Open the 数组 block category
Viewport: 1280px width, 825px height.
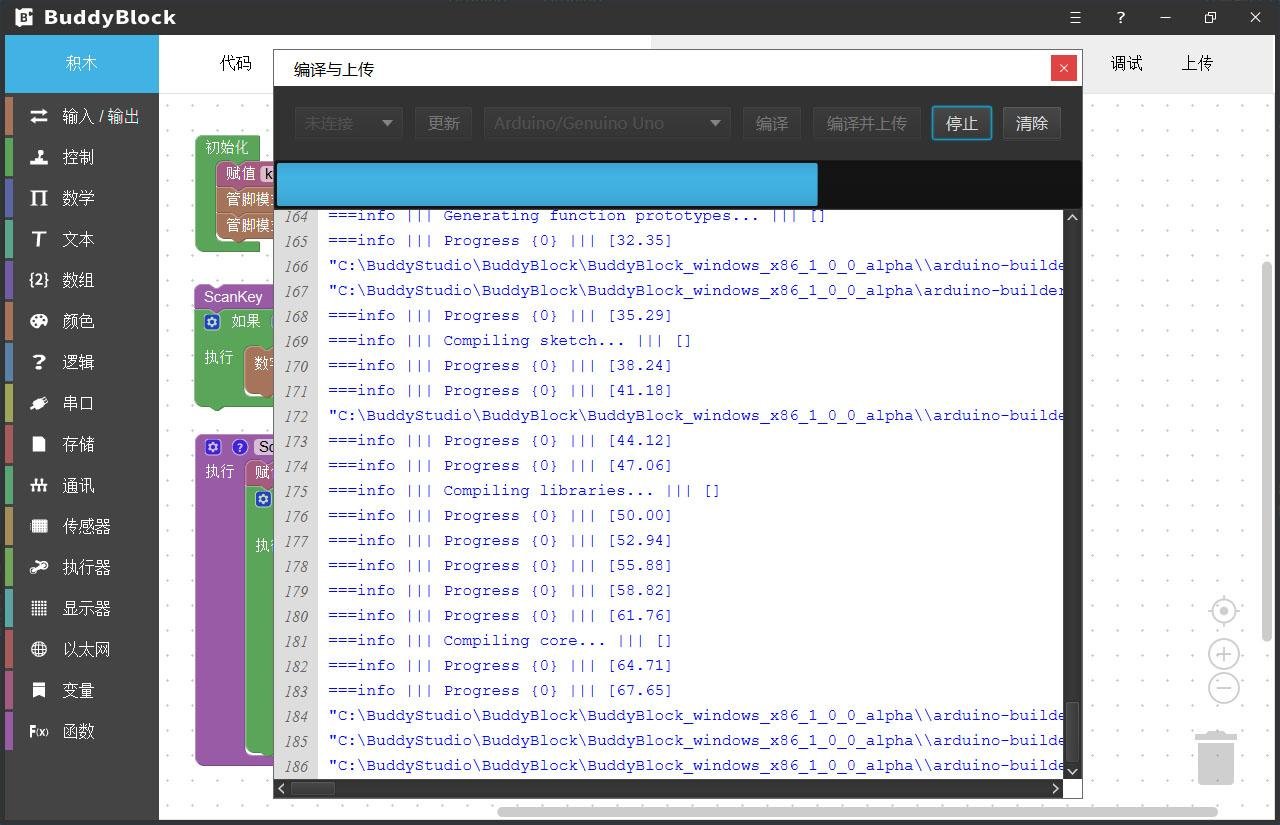[x=82, y=280]
